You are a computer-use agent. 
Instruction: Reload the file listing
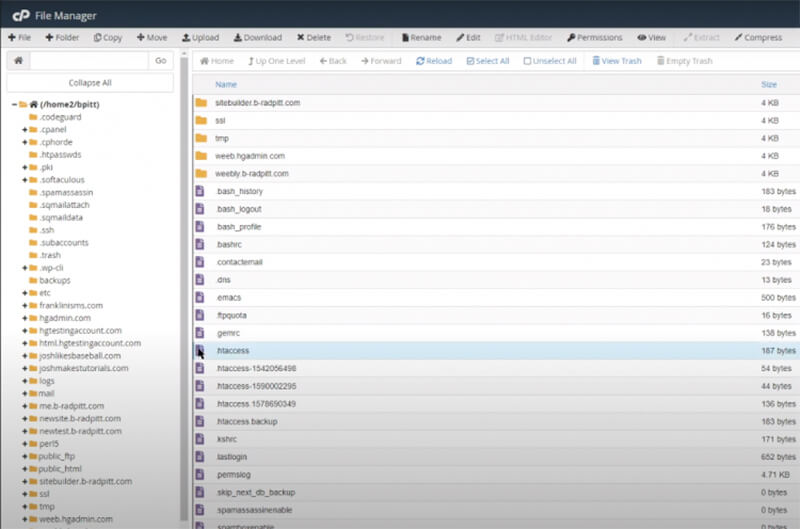click(434, 61)
